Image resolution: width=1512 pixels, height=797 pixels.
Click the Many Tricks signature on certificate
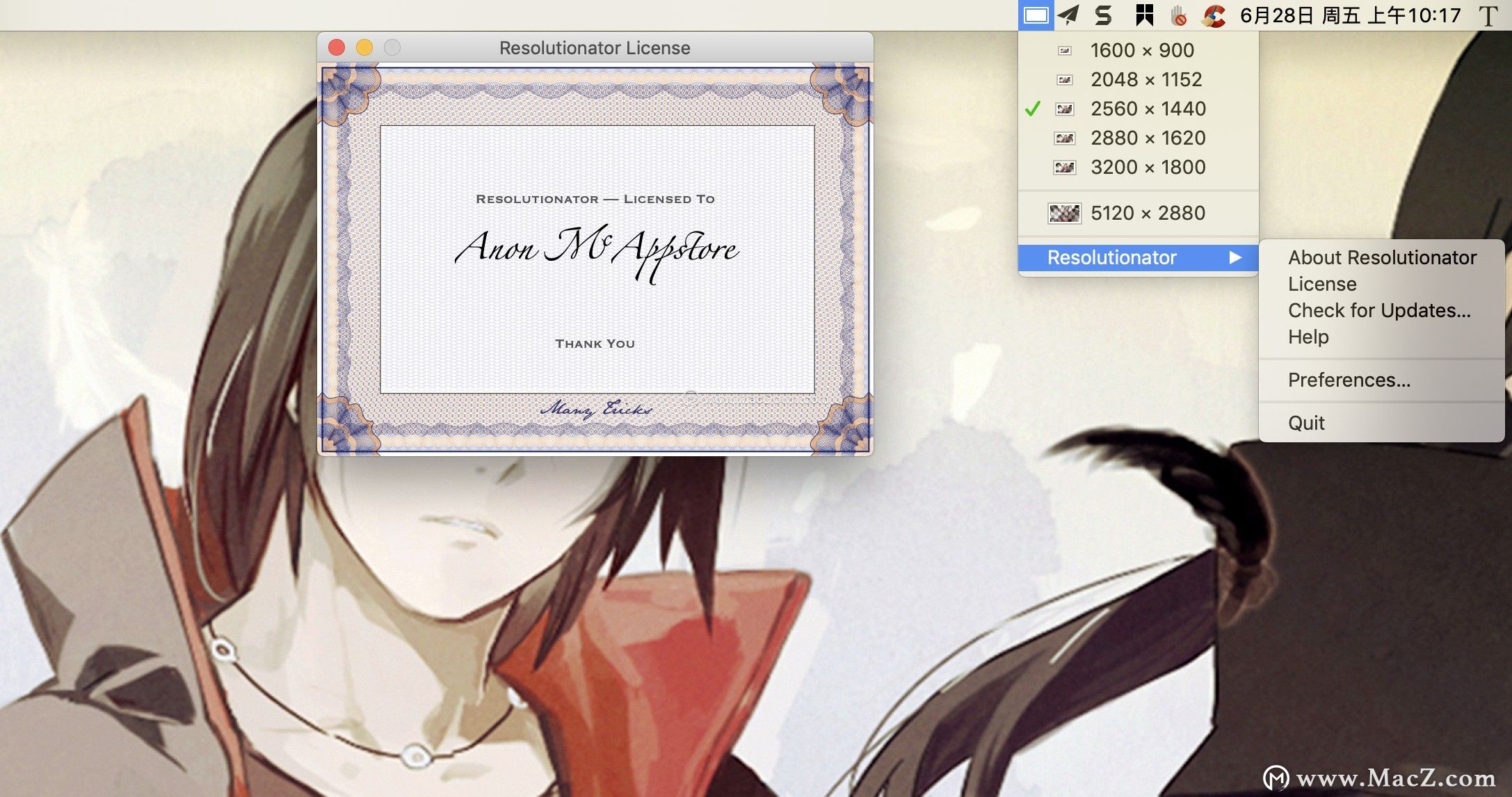(597, 409)
